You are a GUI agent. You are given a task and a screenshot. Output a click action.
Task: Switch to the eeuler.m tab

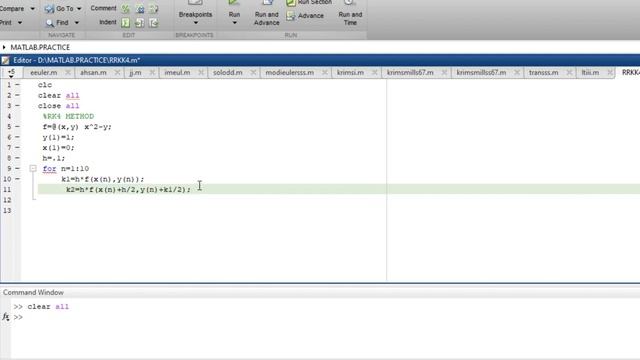(44, 73)
